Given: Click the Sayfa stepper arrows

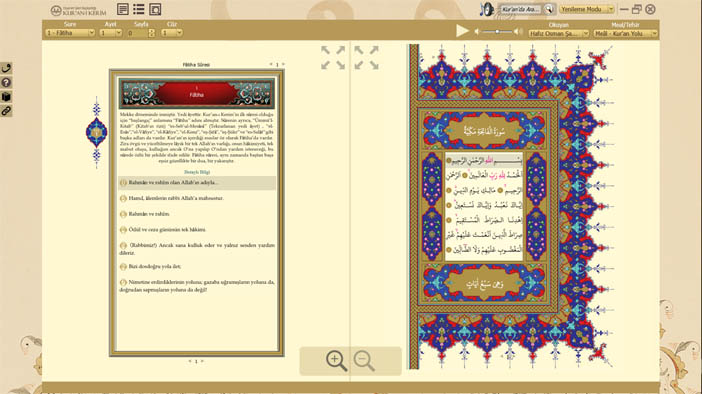Looking at the screenshot, I should (x=152, y=33).
